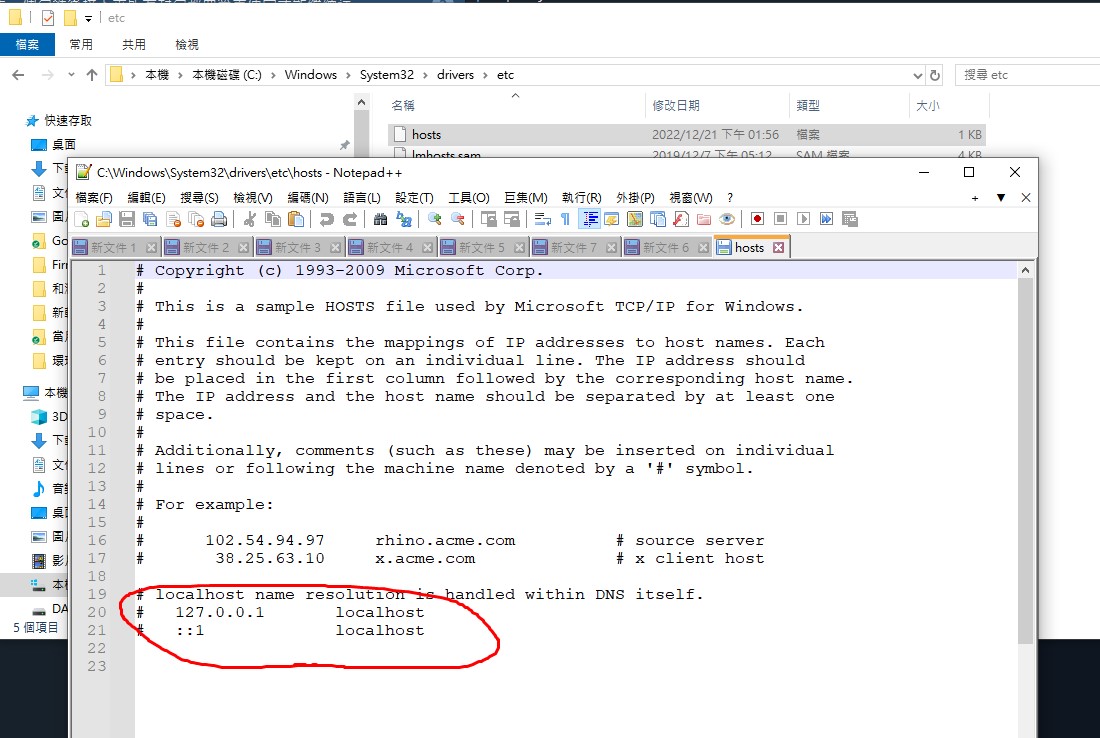
Task: Click the Print icon in the toolbar
Action: pos(219,219)
